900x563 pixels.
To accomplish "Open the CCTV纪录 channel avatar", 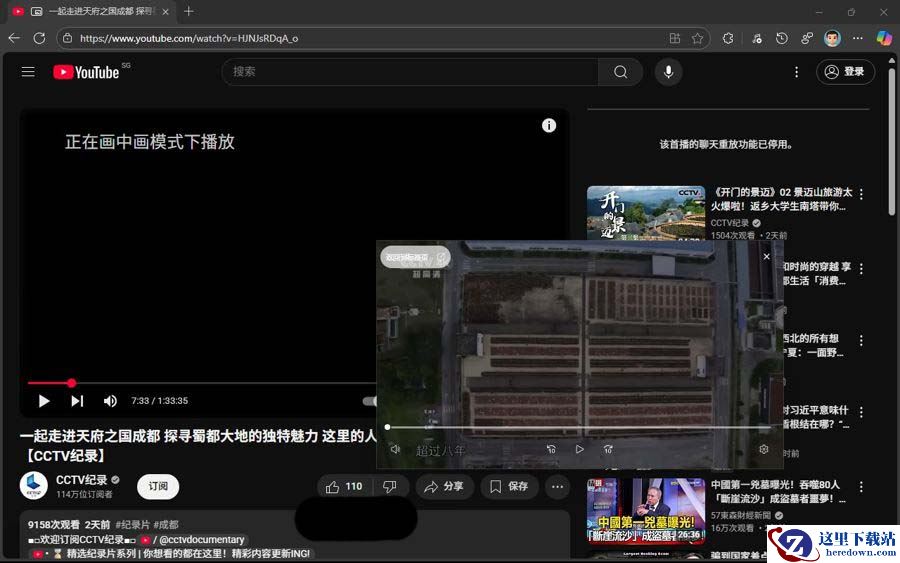I will 34,486.
